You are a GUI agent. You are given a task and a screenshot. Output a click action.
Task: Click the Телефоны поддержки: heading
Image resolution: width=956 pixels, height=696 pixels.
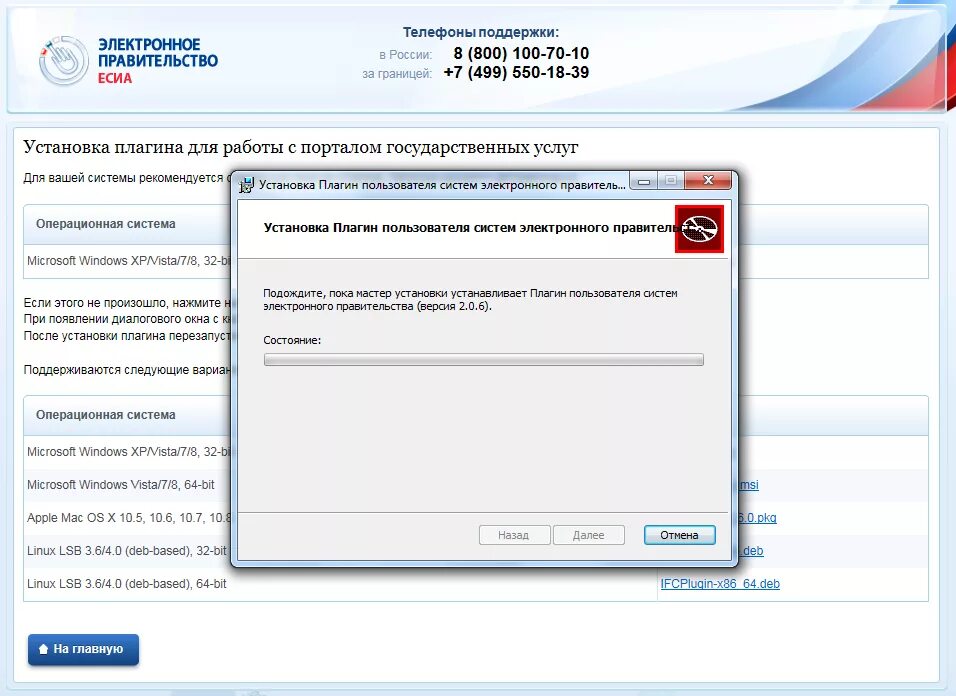(480, 32)
